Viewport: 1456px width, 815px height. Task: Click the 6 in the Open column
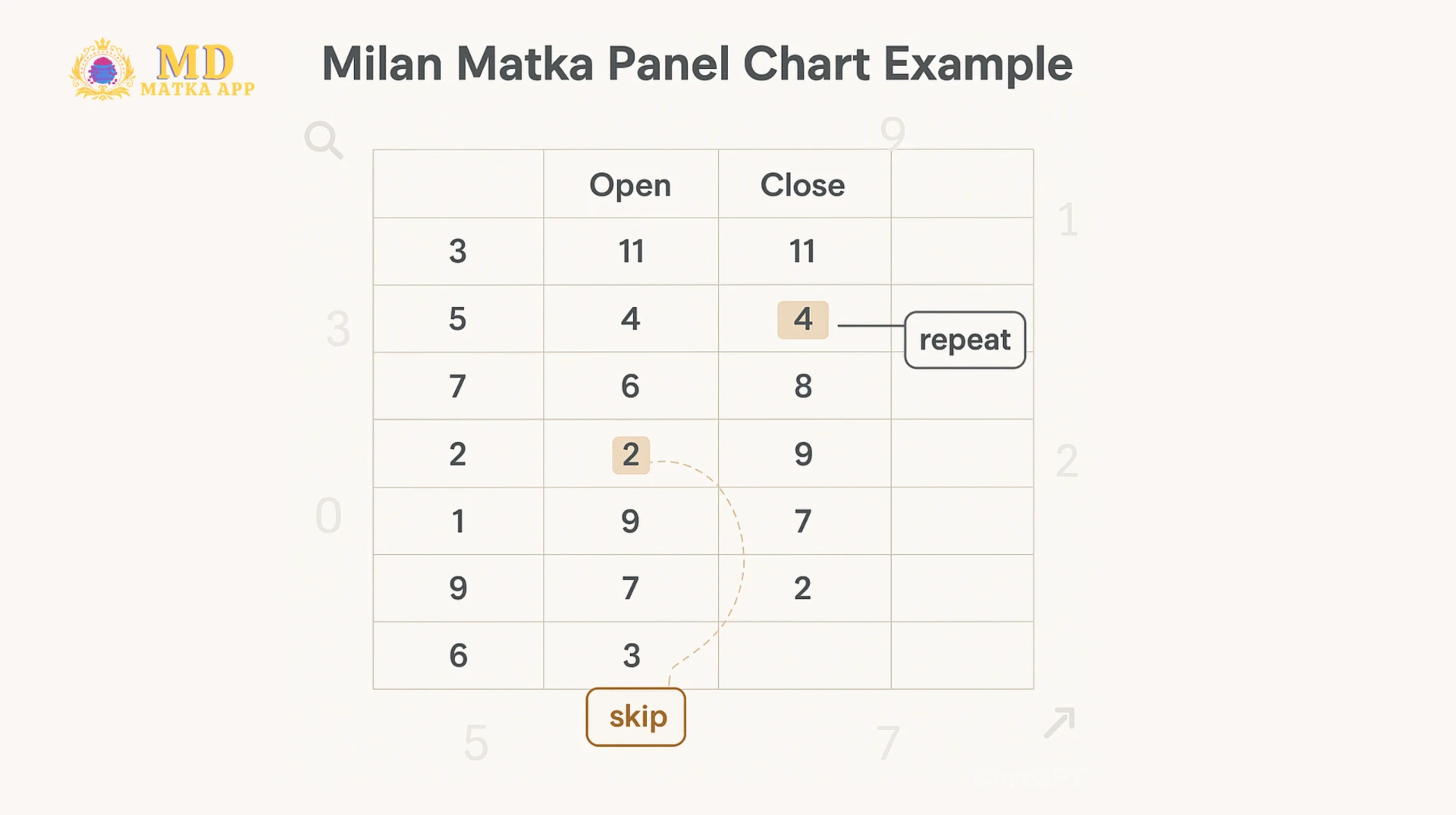630,387
